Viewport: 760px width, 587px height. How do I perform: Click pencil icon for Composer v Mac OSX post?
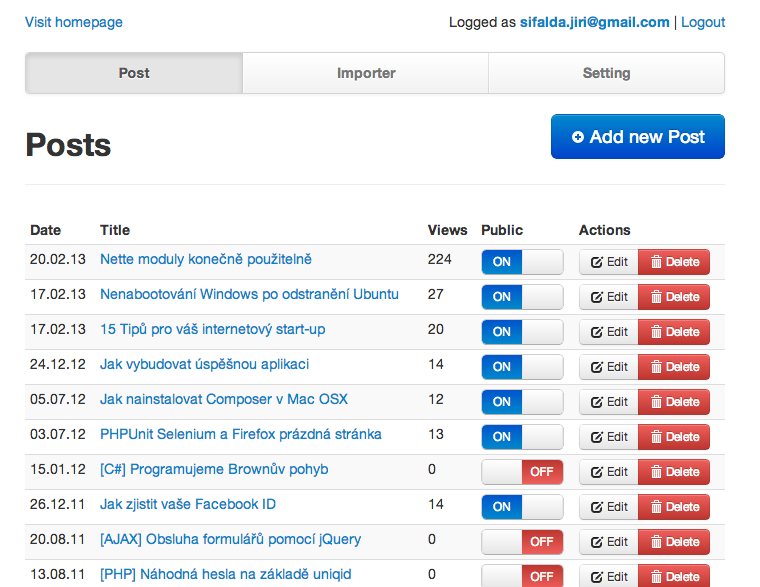pos(597,402)
